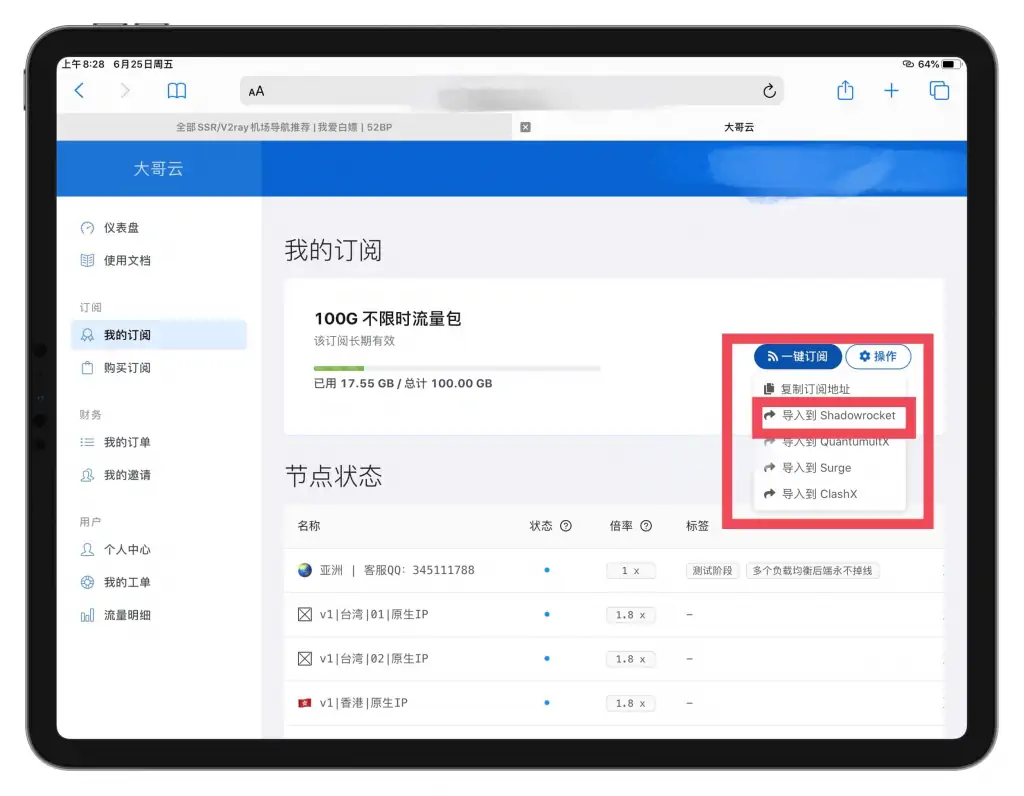Click the 一键订阅 dropdown button
Viewport: 1024px width, 796px height.
797,357
